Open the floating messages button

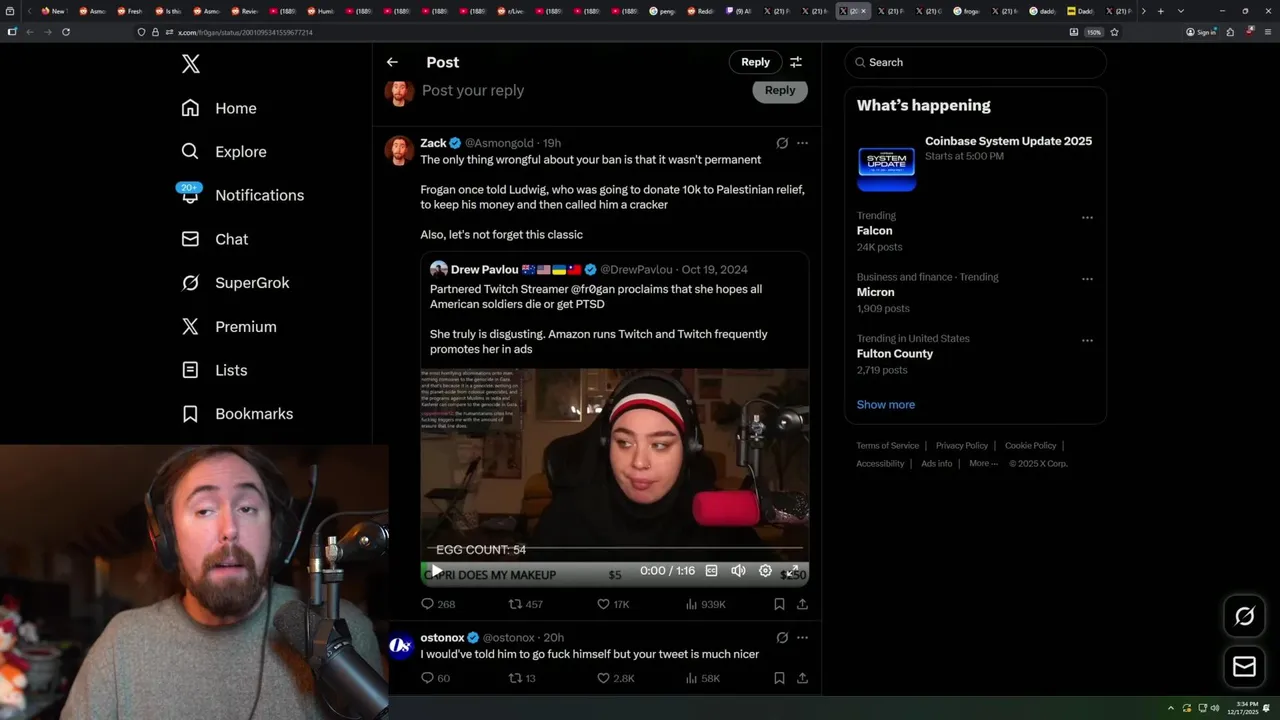click(1244, 666)
